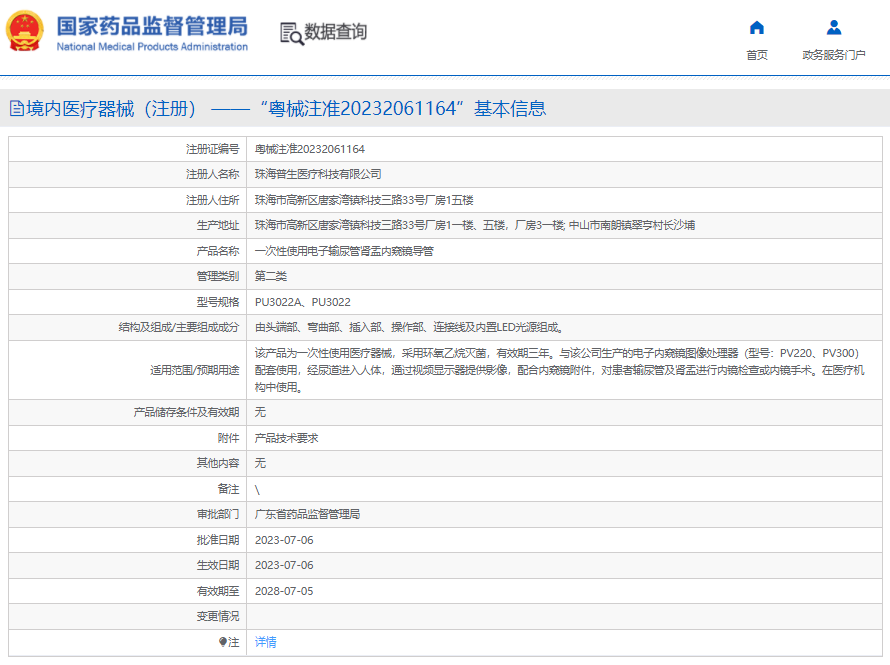Click registrant address 厂房1五楼 cell
This screenshot has width=890, height=665.
click(364, 200)
